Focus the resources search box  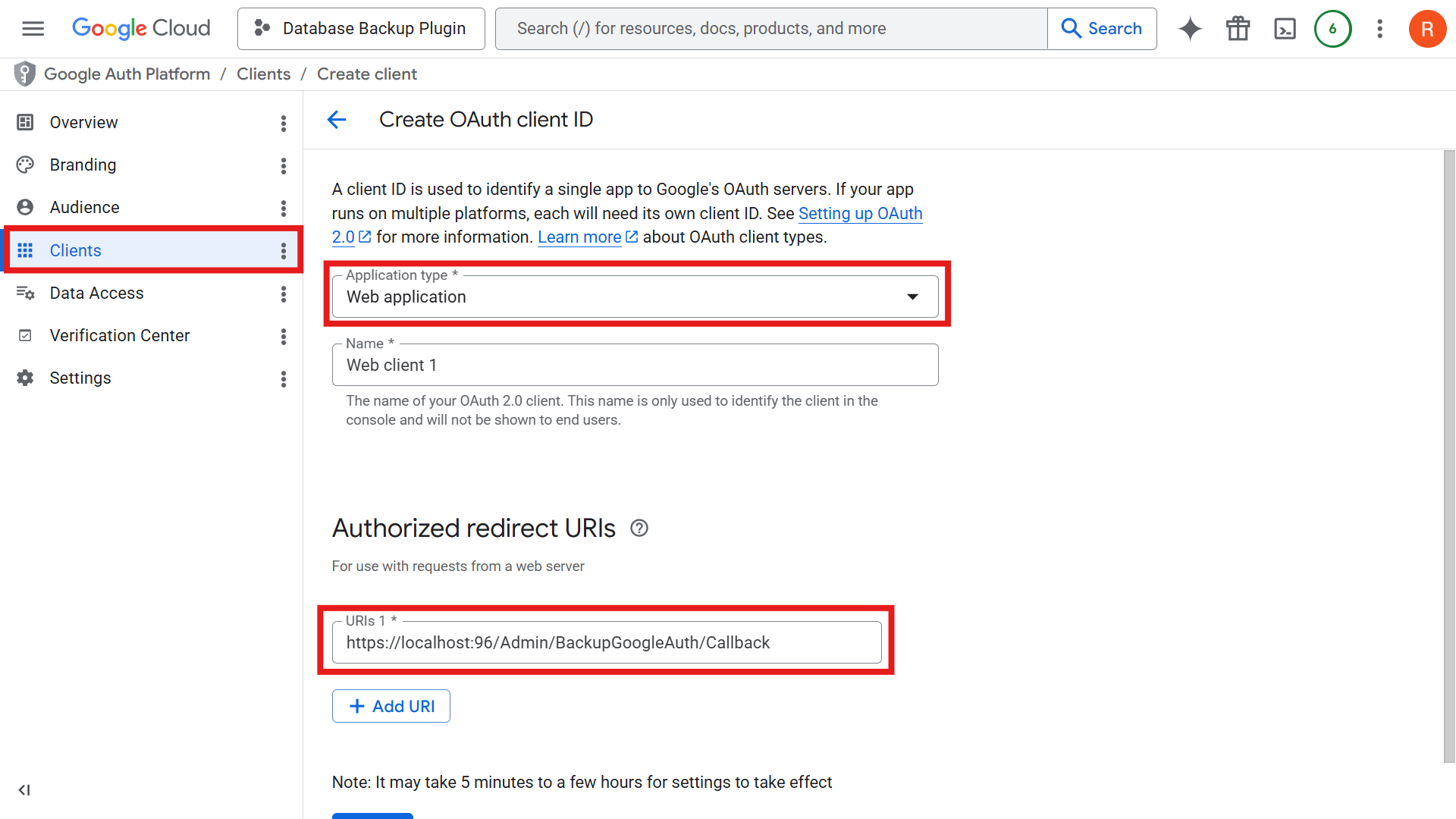pos(771,29)
